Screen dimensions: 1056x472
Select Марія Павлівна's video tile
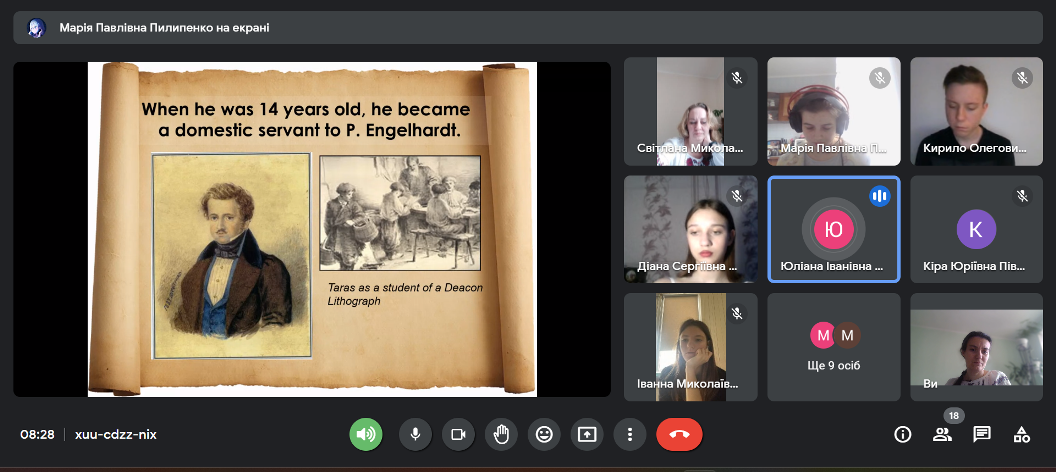pos(834,111)
